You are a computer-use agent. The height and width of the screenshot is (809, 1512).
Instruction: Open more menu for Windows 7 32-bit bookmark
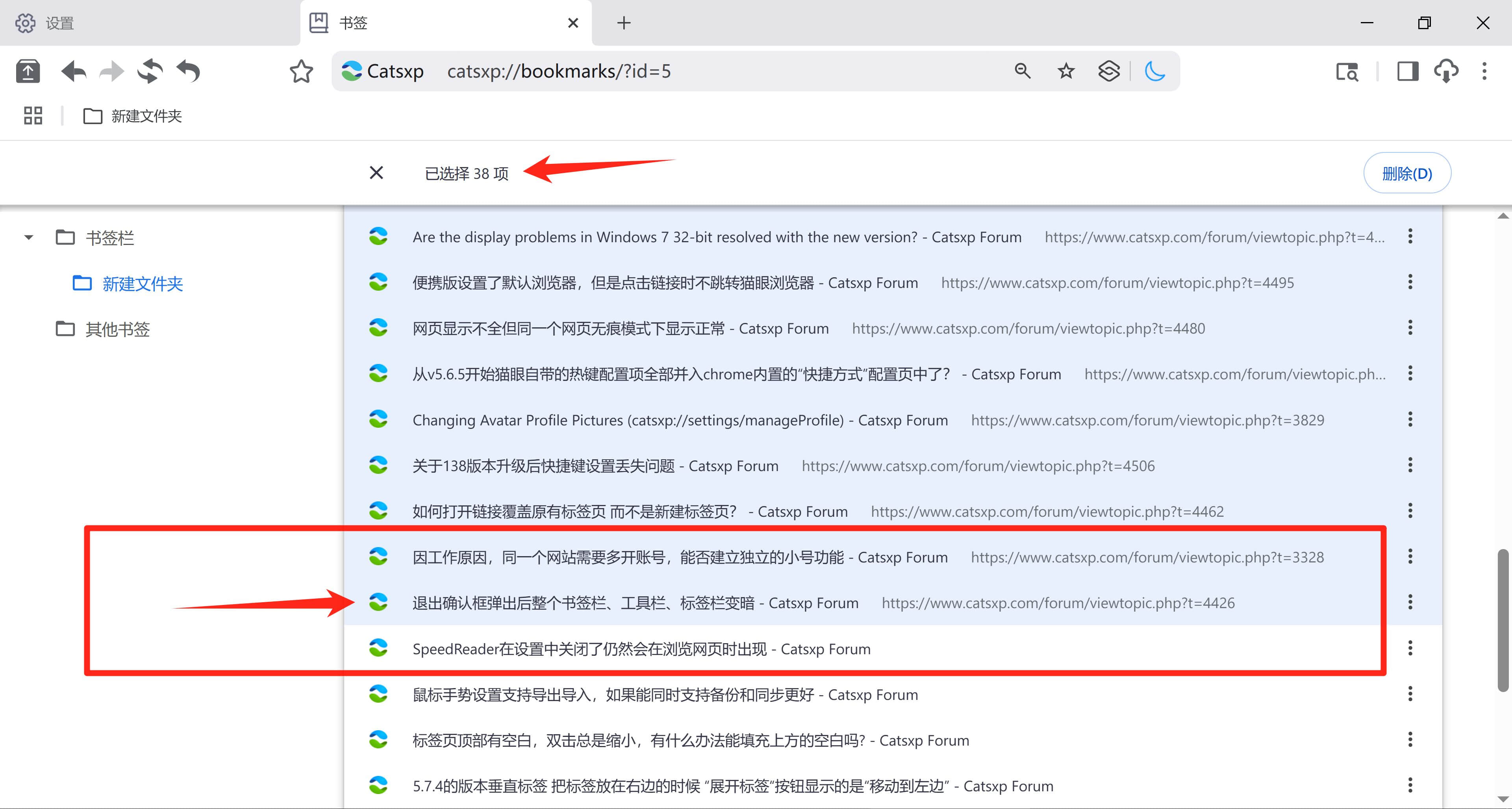[1410, 237]
